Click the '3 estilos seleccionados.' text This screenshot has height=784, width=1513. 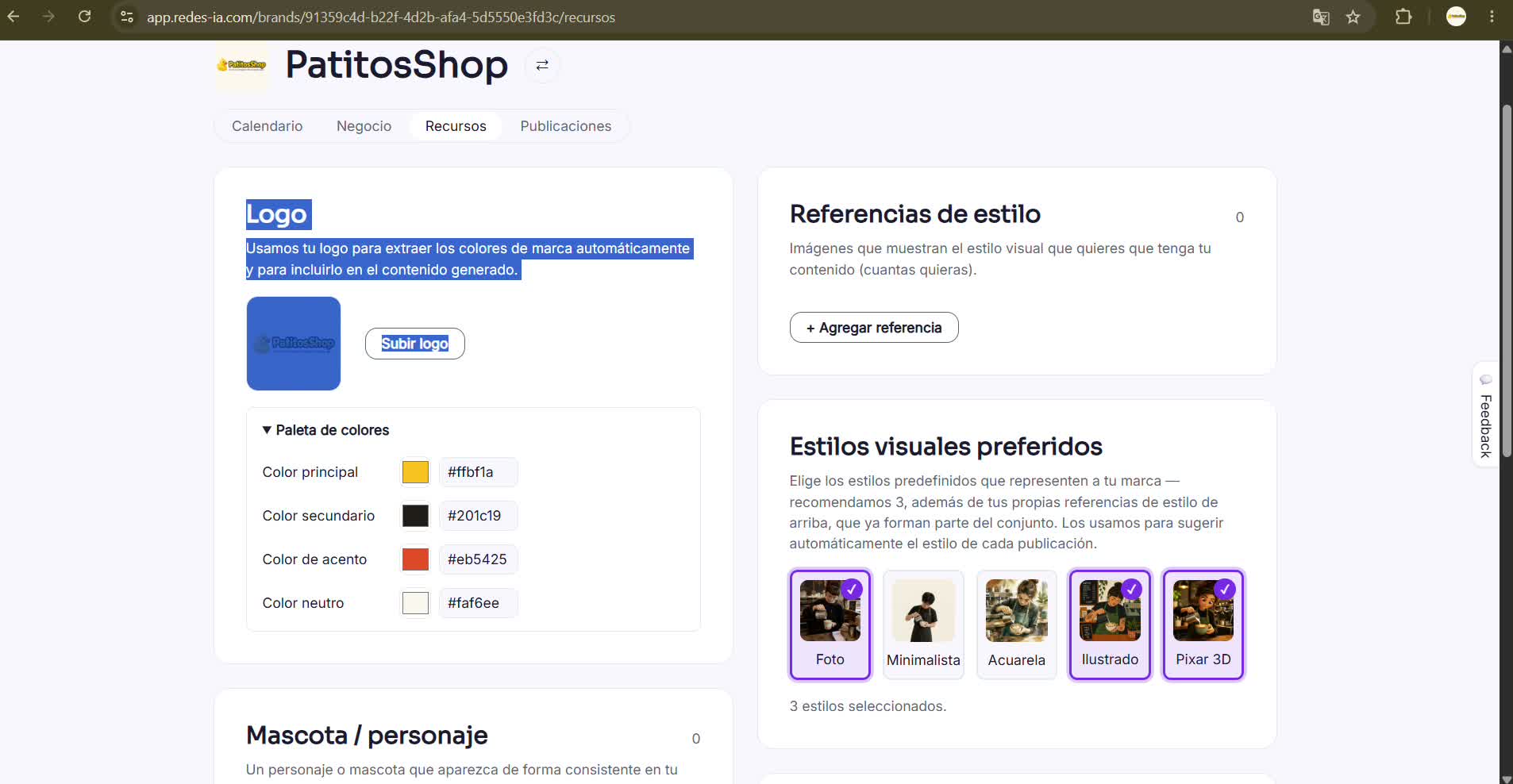868,706
